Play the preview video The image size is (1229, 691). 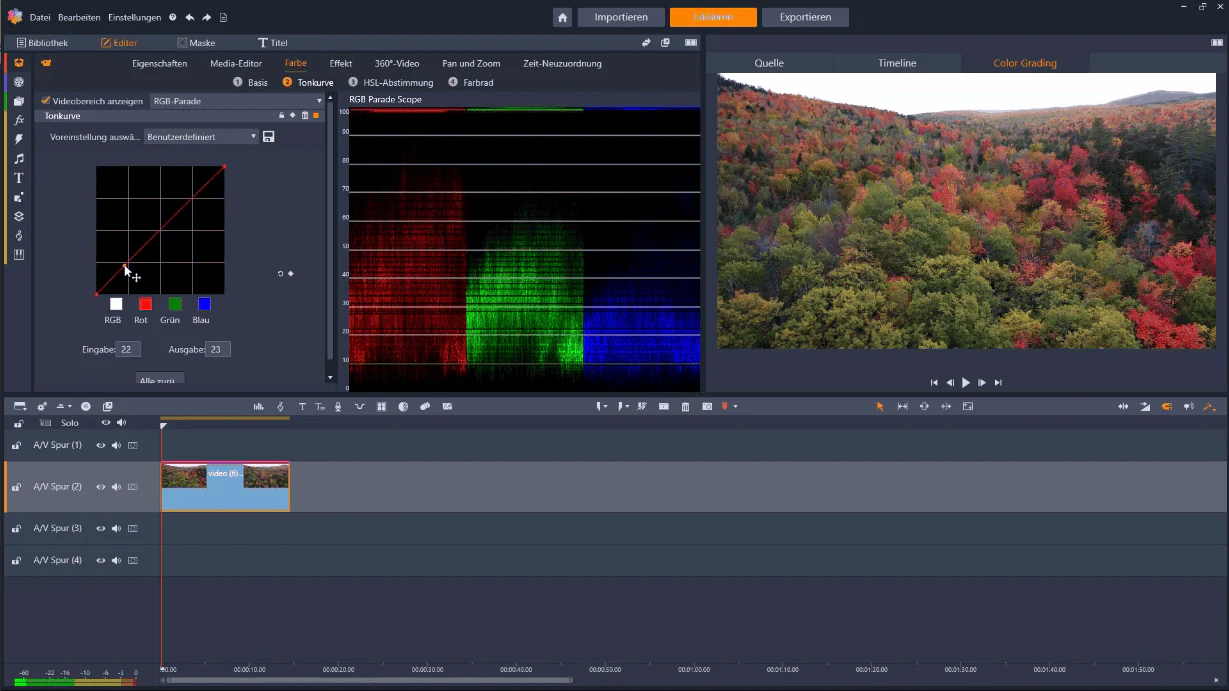point(966,383)
